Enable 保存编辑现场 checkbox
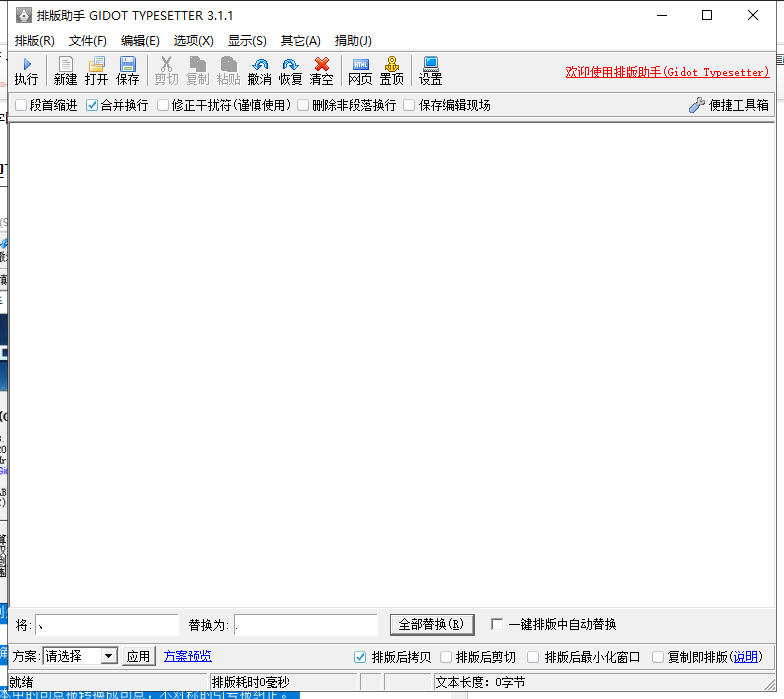The height and width of the screenshot is (699, 784). pyautogui.click(x=409, y=105)
